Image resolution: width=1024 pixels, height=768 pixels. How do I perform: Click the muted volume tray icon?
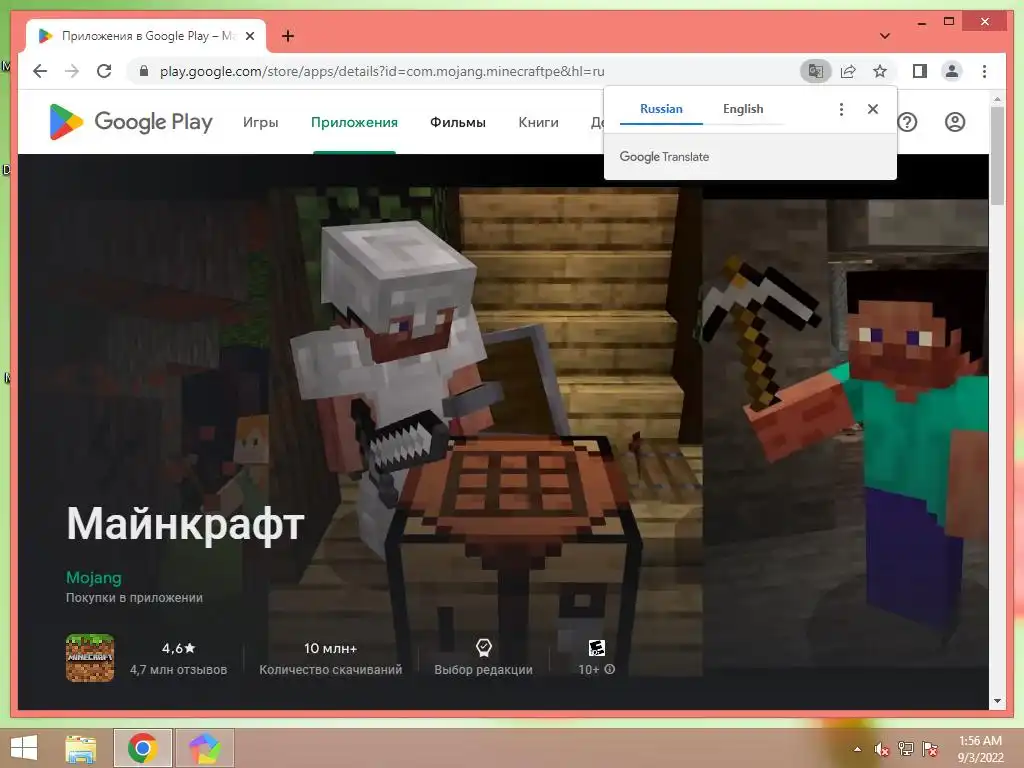click(882, 749)
